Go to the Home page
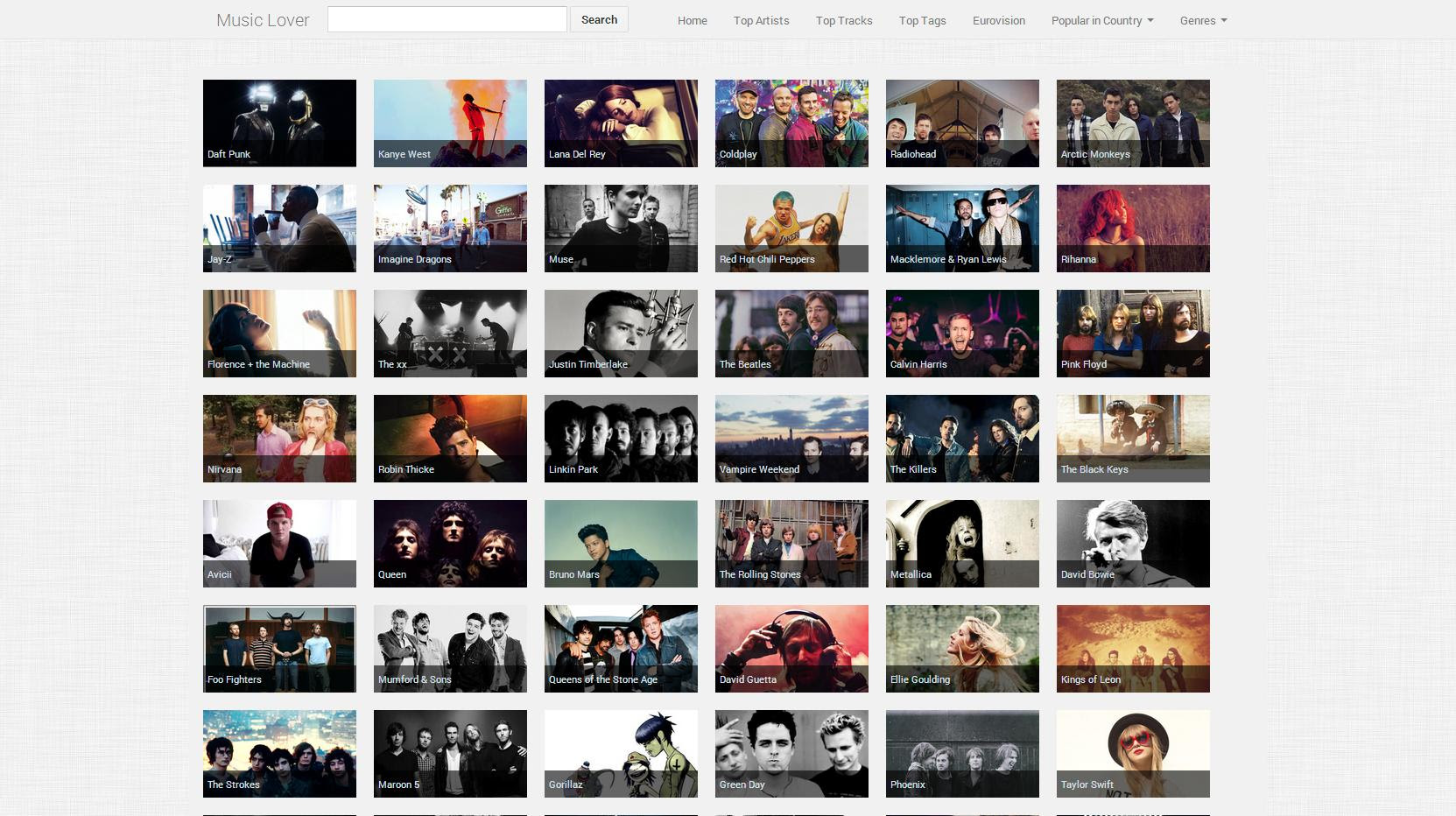1456x816 pixels. click(693, 20)
